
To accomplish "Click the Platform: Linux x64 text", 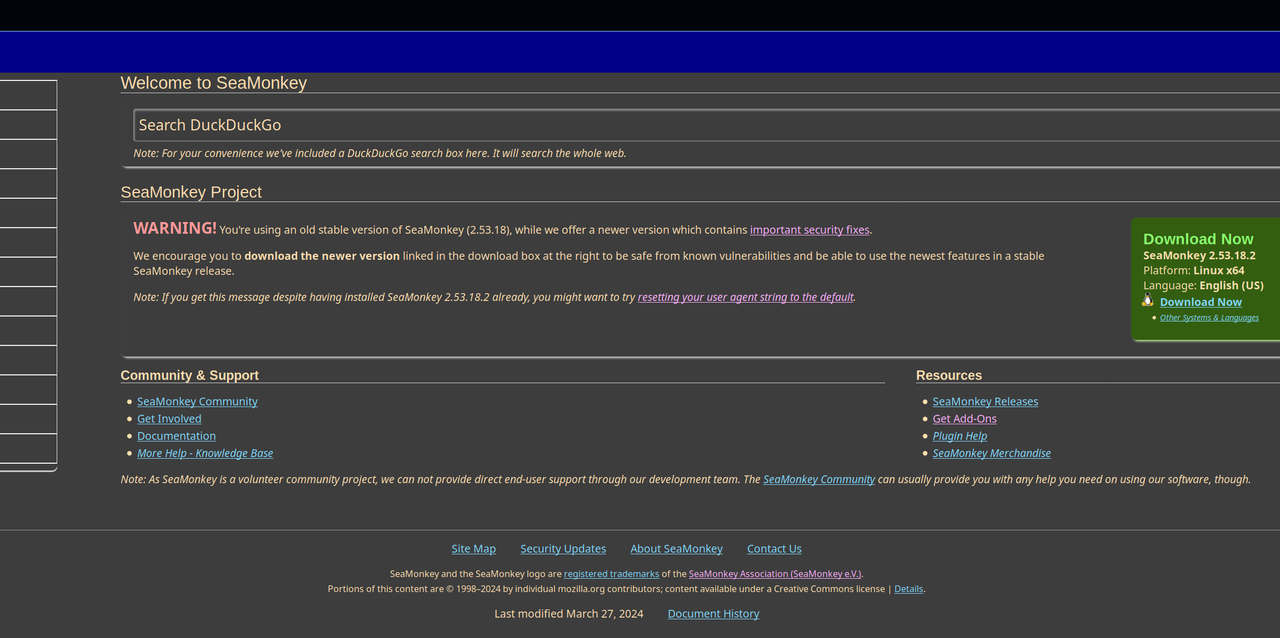I will point(1193,271).
